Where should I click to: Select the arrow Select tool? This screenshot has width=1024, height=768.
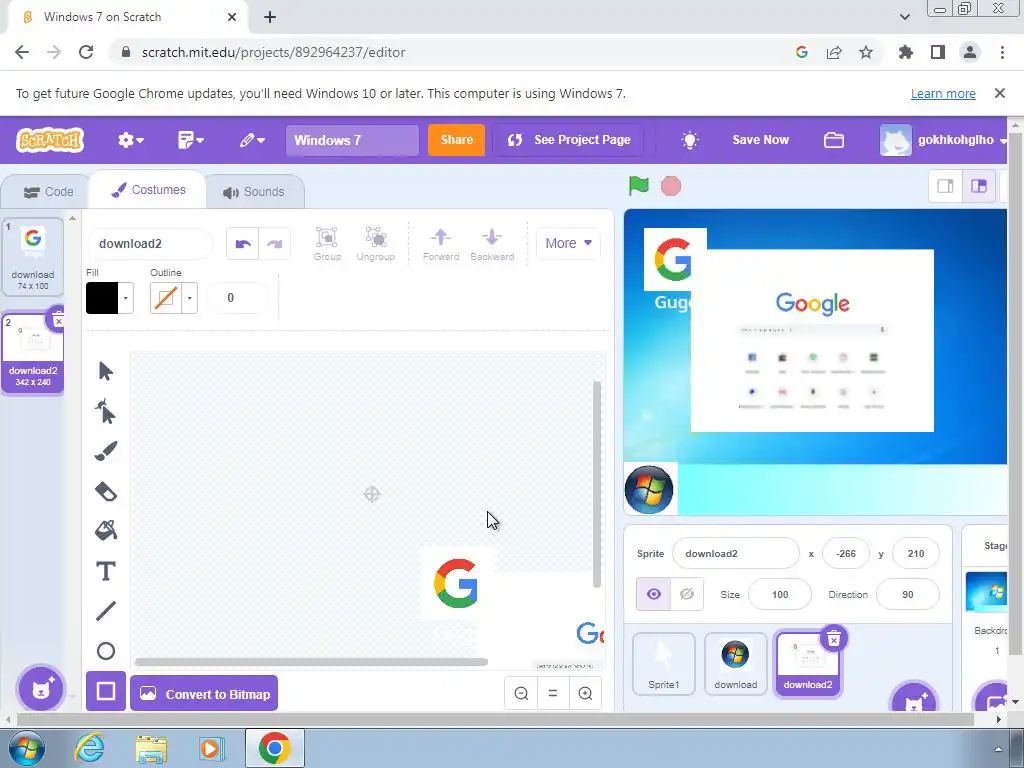tap(106, 371)
